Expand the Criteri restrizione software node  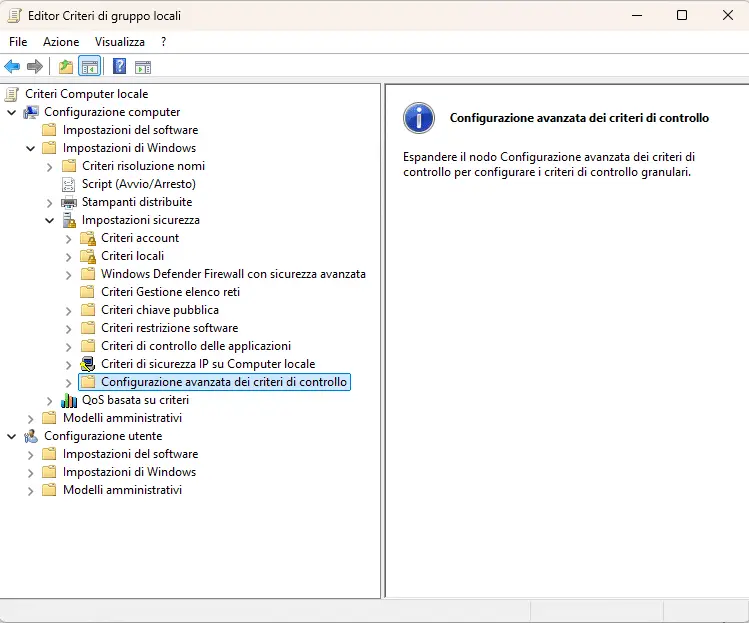[x=69, y=329]
